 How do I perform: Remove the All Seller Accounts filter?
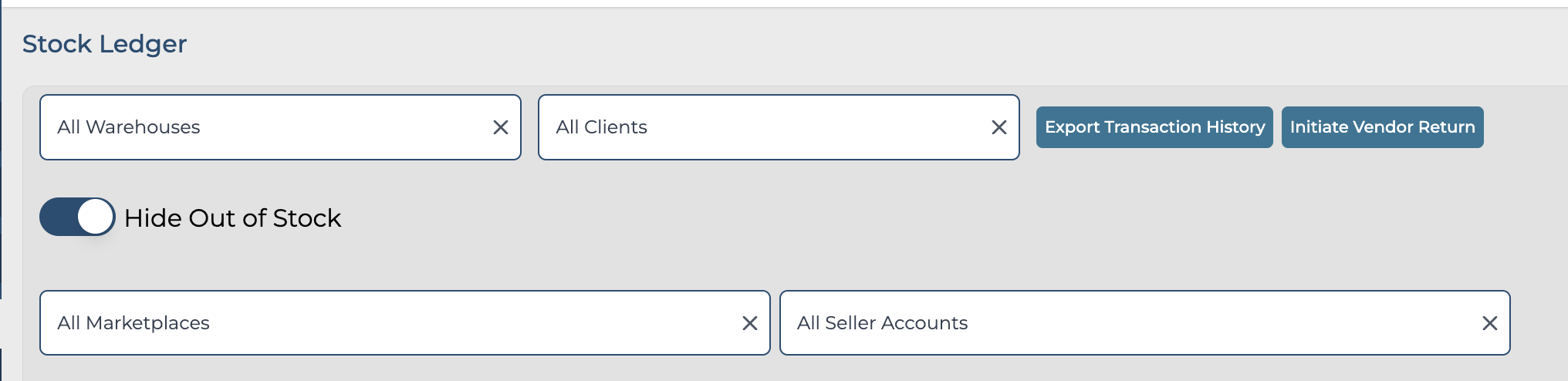1490,323
